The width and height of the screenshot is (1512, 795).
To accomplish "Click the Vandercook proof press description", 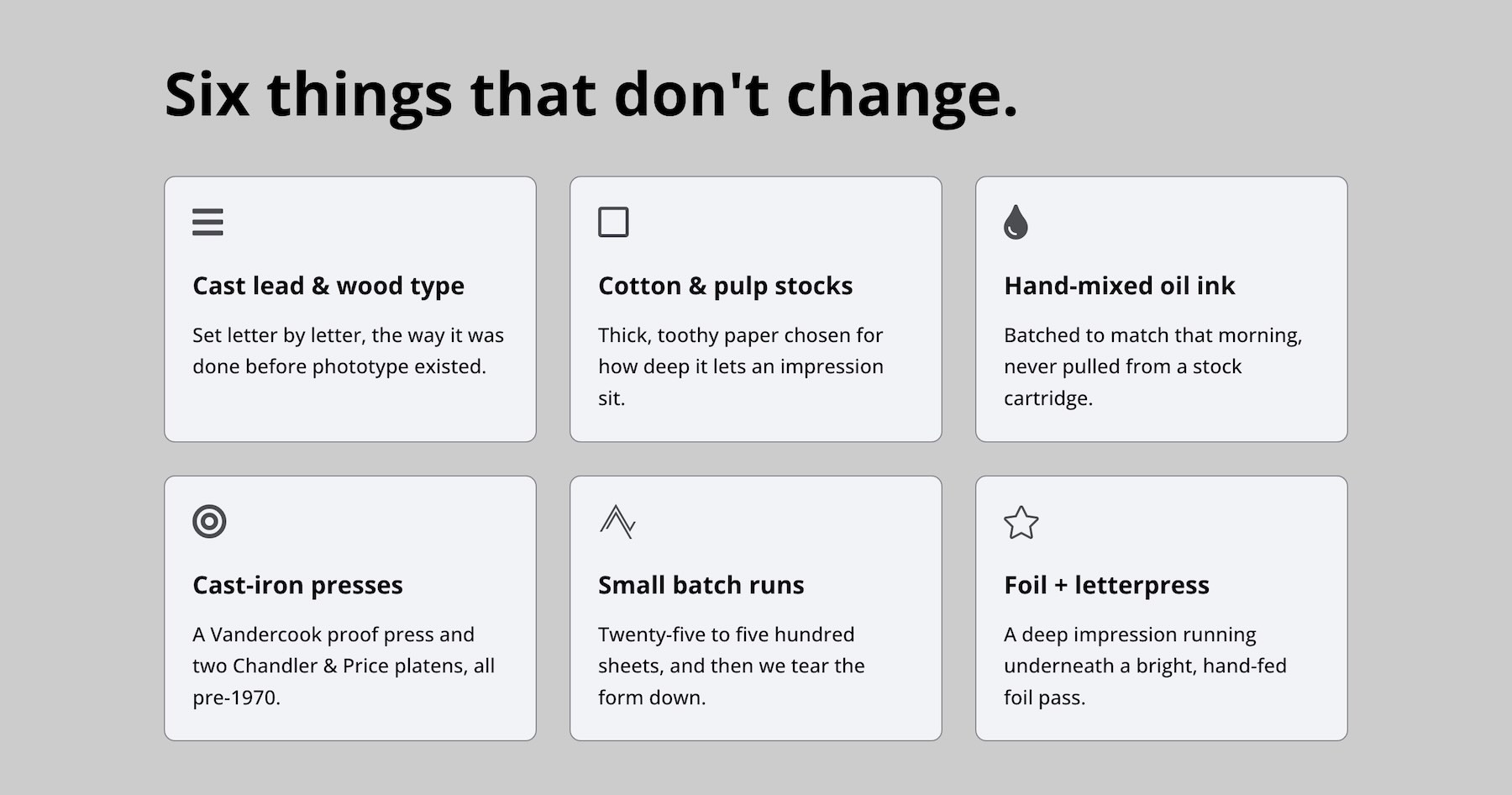I will pyautogui.click(x=344, y=666).
